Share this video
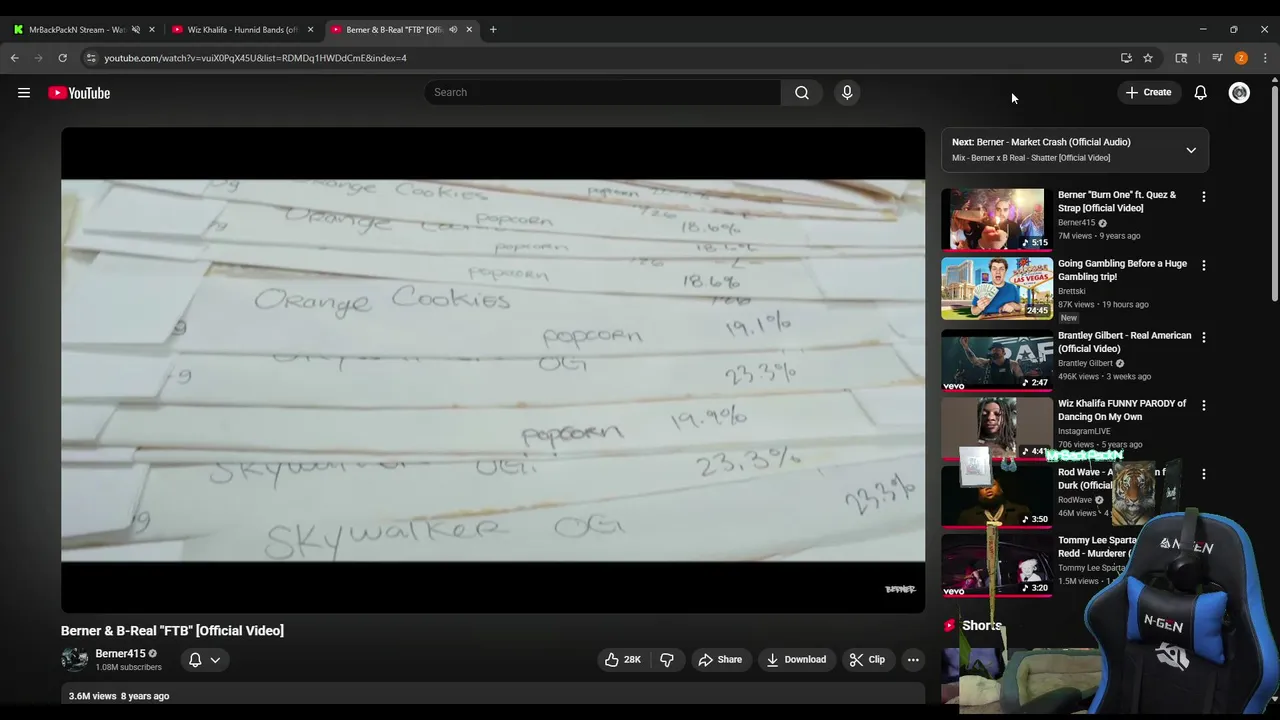1280x720 pixels. coord(720,660)
